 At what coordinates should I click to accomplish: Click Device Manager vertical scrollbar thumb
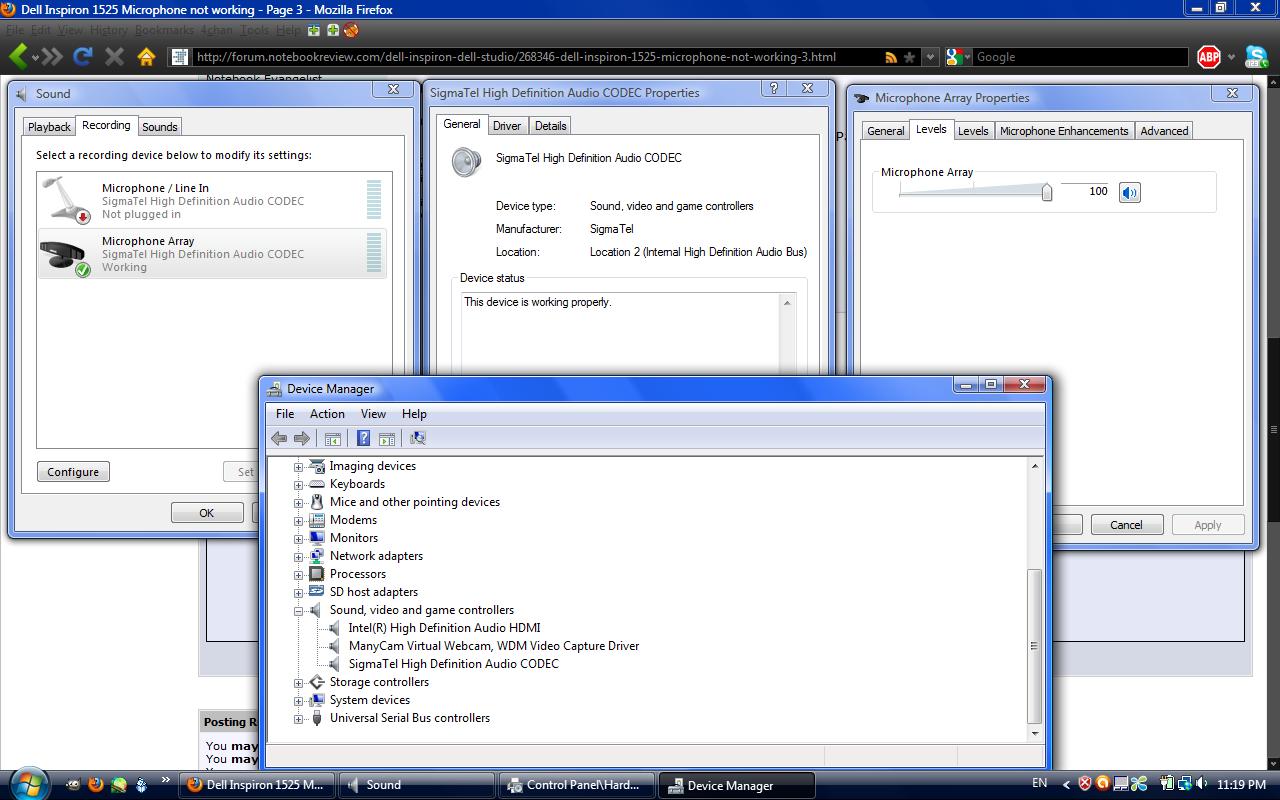click(1035, 646)
